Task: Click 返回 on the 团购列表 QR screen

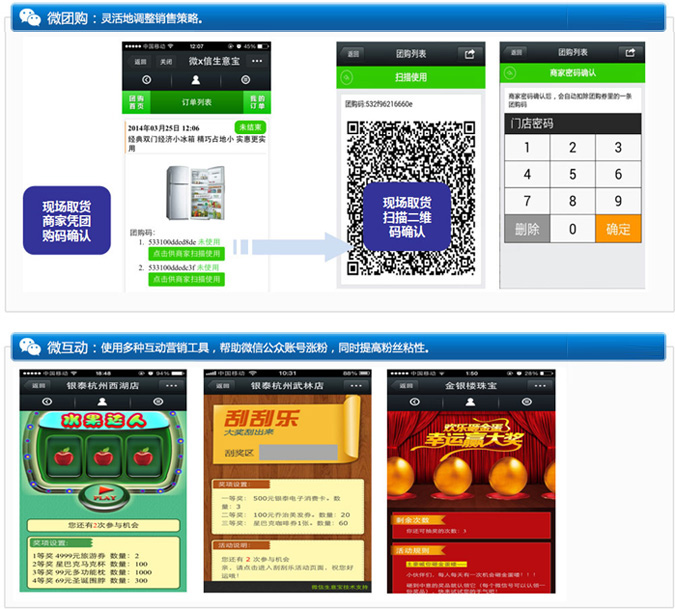Action: click(x=353, y=53)
